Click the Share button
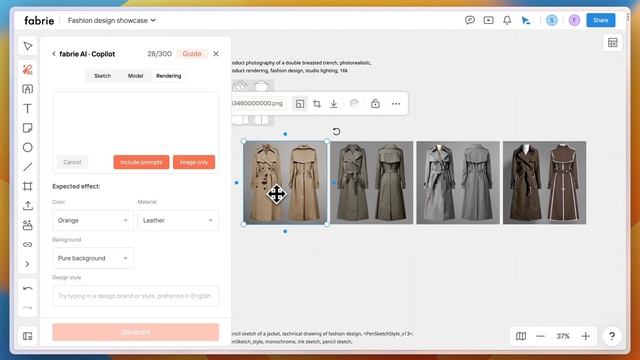Image resolution: width=640 pixels, height=360 pixels. (x=601, y=20)
